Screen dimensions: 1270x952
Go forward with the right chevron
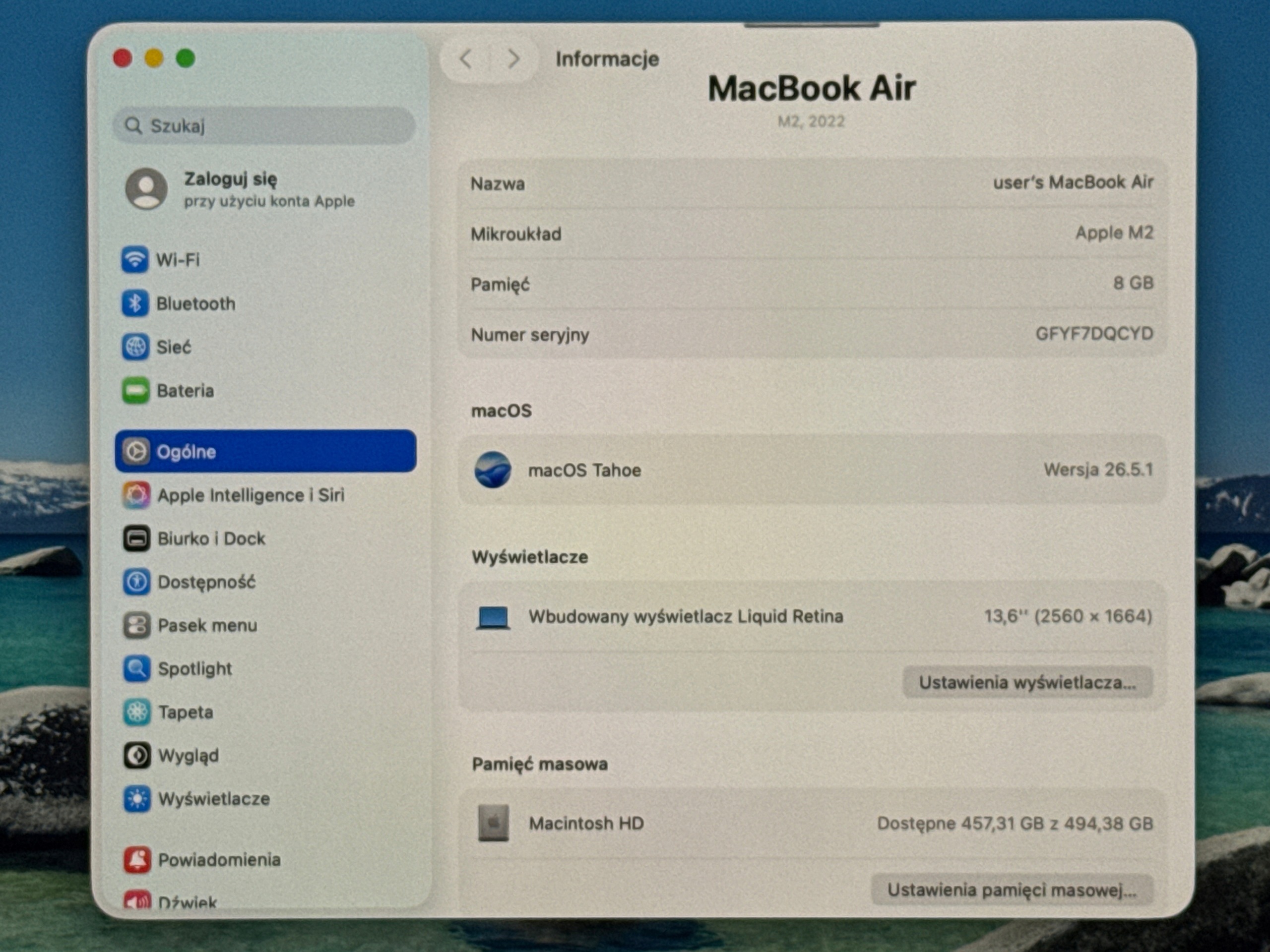[513, 59]
